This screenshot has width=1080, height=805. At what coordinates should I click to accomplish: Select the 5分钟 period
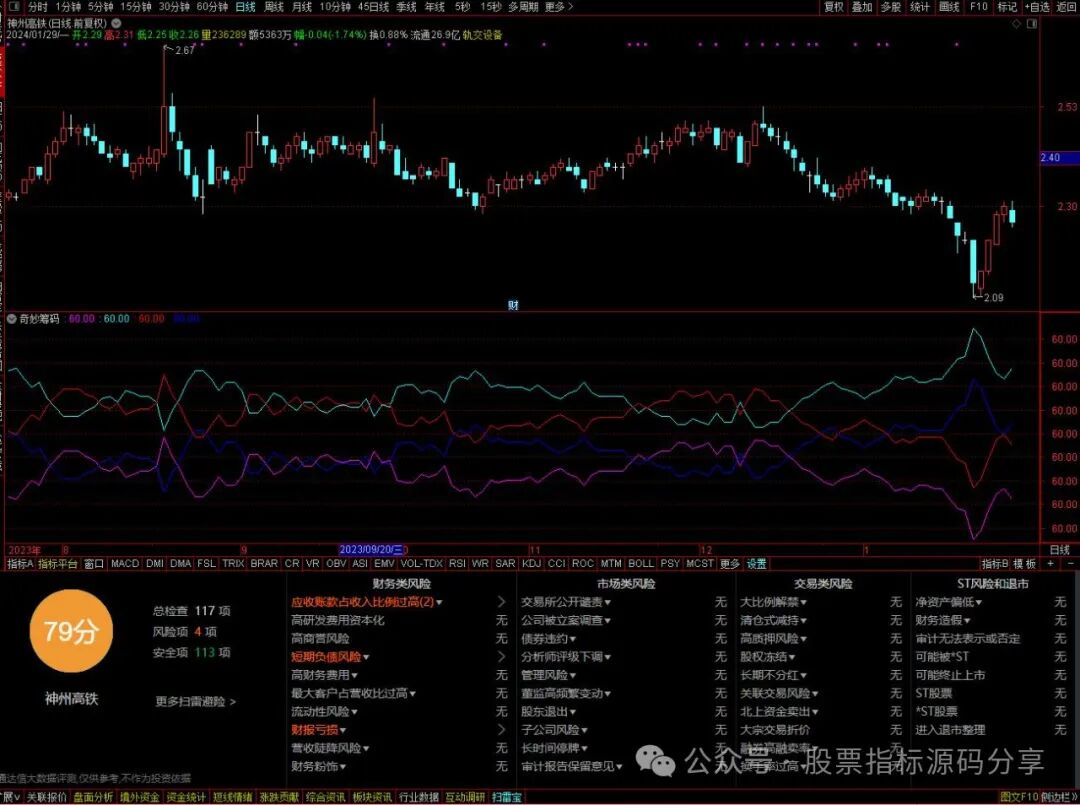click(x=100, y=7)
